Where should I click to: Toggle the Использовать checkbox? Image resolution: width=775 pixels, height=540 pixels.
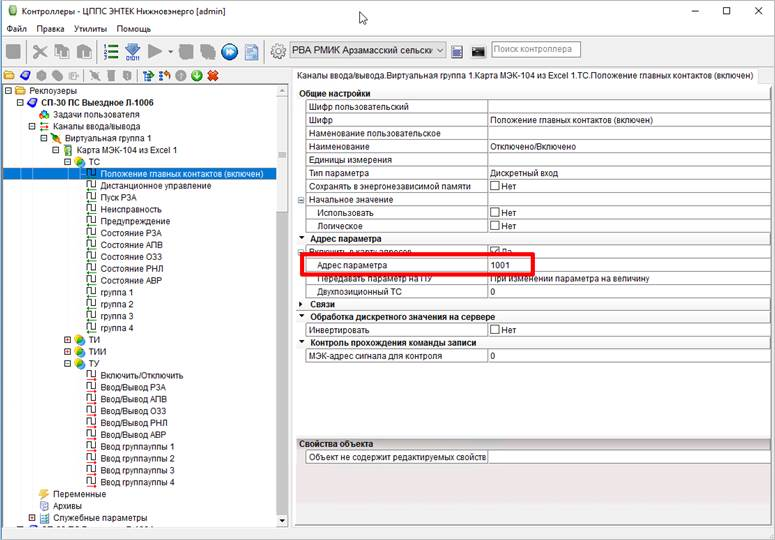[495, 212]
